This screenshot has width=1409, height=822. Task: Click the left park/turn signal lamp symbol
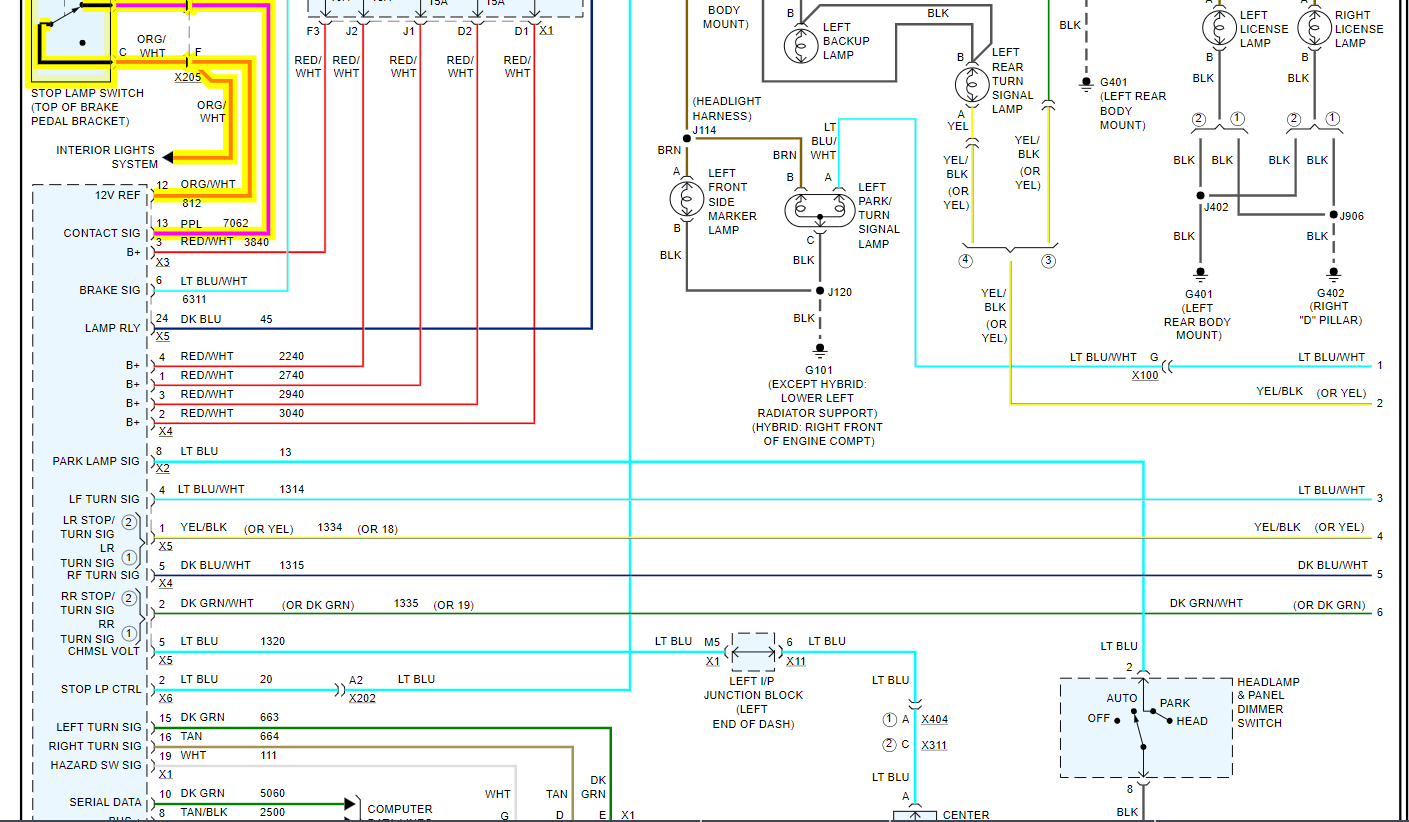[x=819, y=210]
